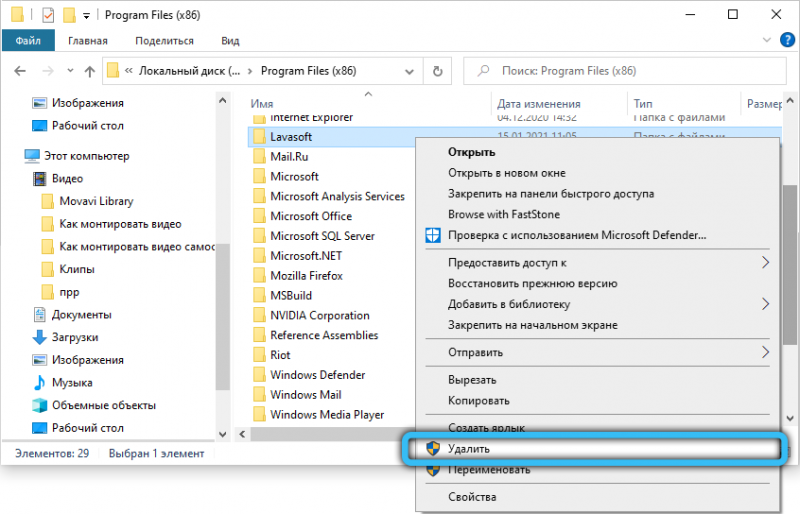Open Музыка in navigation pane
The width and height of the screenshot is (800, 514).
(x=72, y=382)
